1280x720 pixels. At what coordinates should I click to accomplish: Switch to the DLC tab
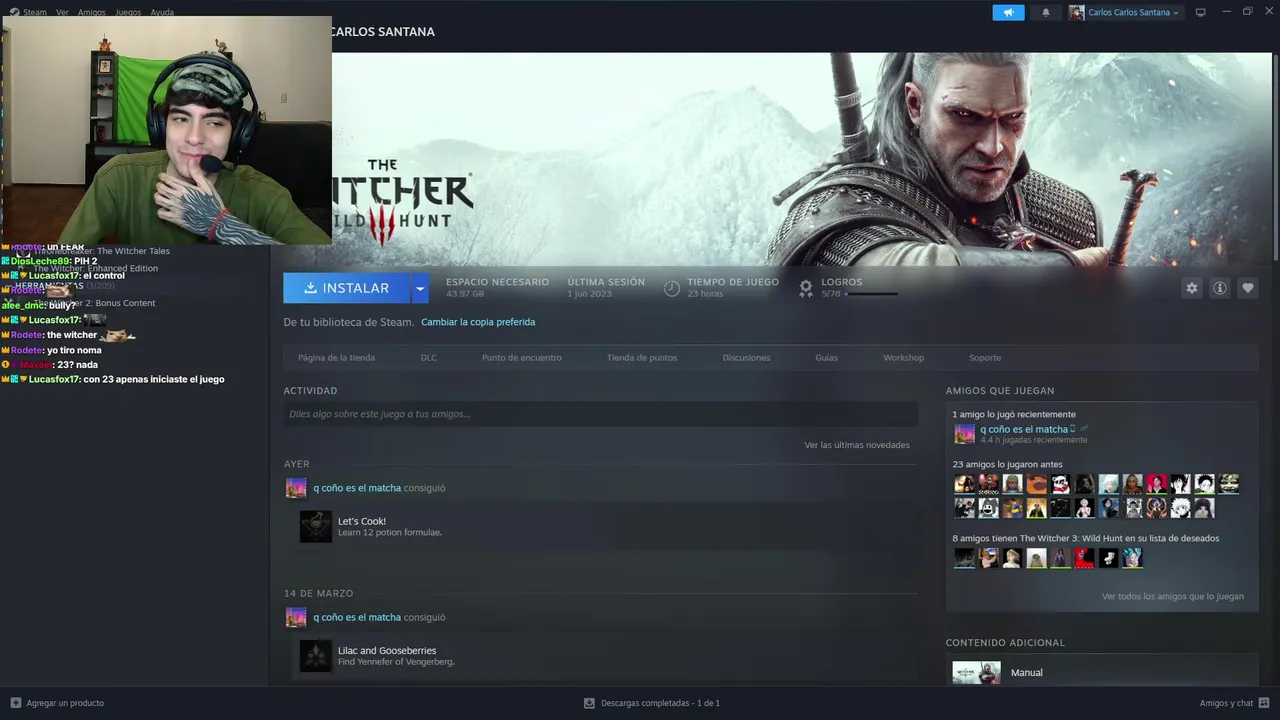point(428,357)
